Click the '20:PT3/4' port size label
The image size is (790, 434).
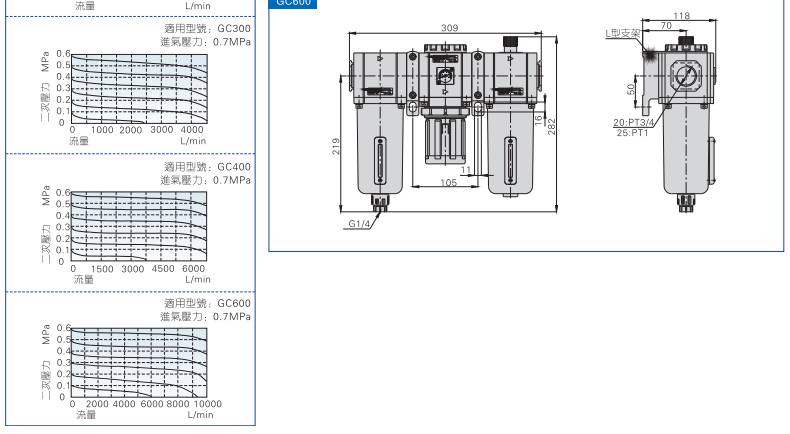634,122
